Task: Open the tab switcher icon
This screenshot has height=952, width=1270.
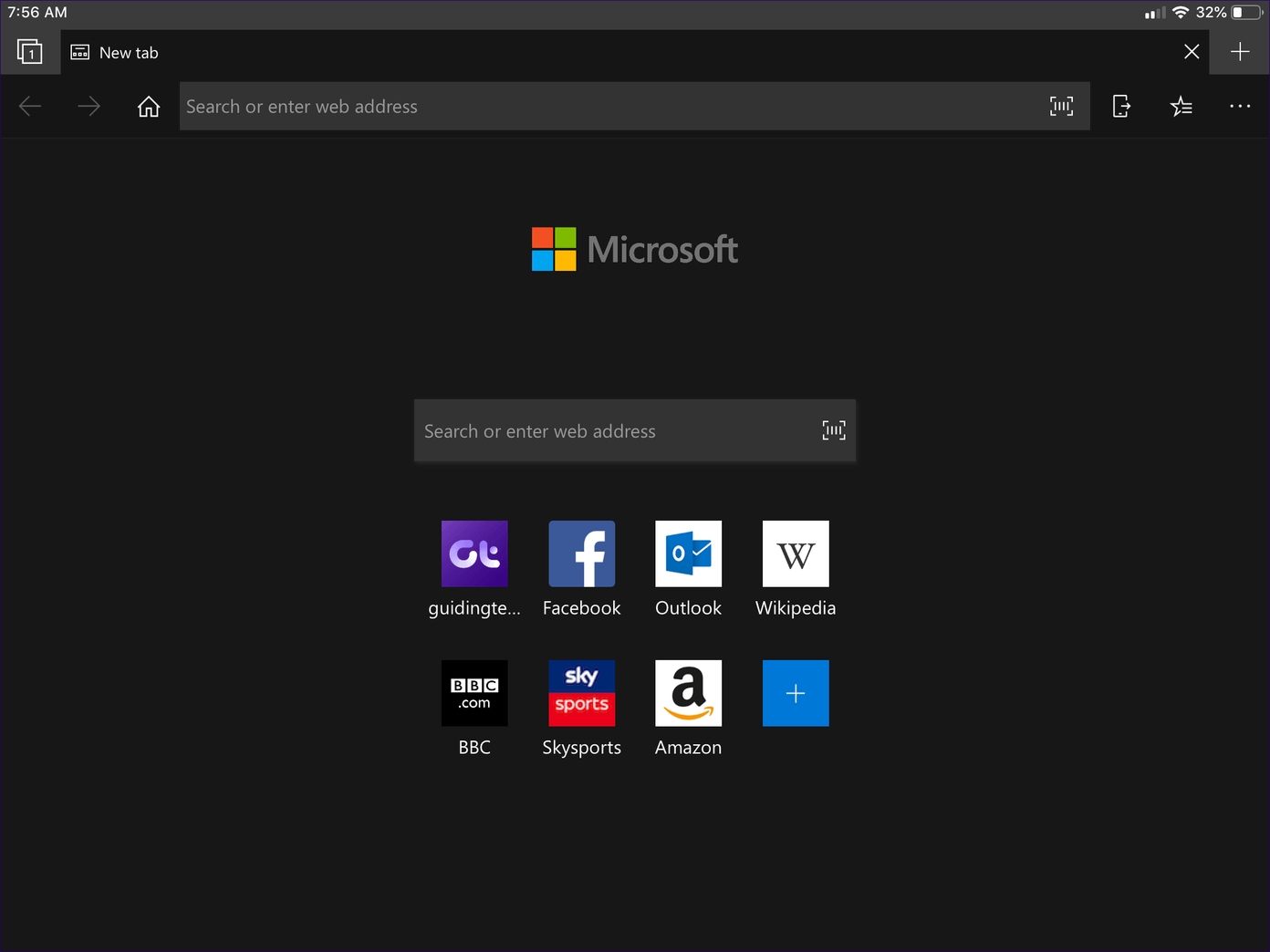Action: (30, 52)
